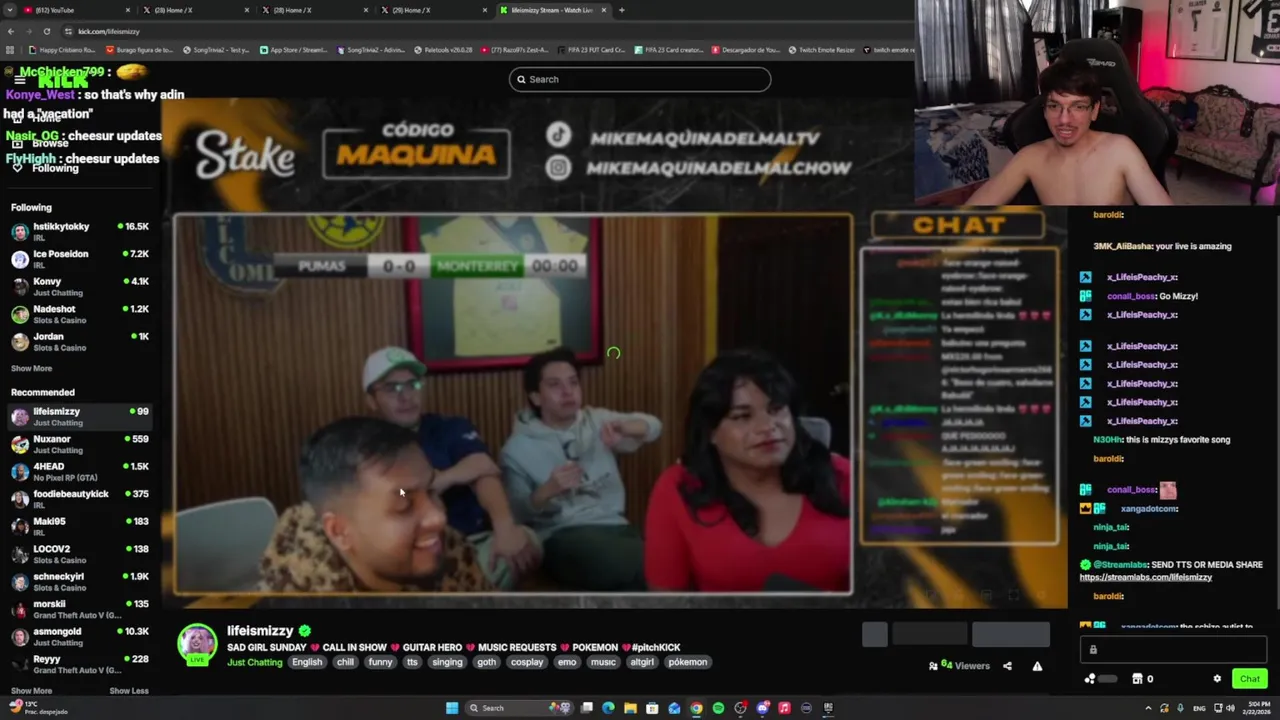Open the Happy Cristiano bookmark
The height and width of the screenshot is (720, 1280).
click(x=62, y=50)
